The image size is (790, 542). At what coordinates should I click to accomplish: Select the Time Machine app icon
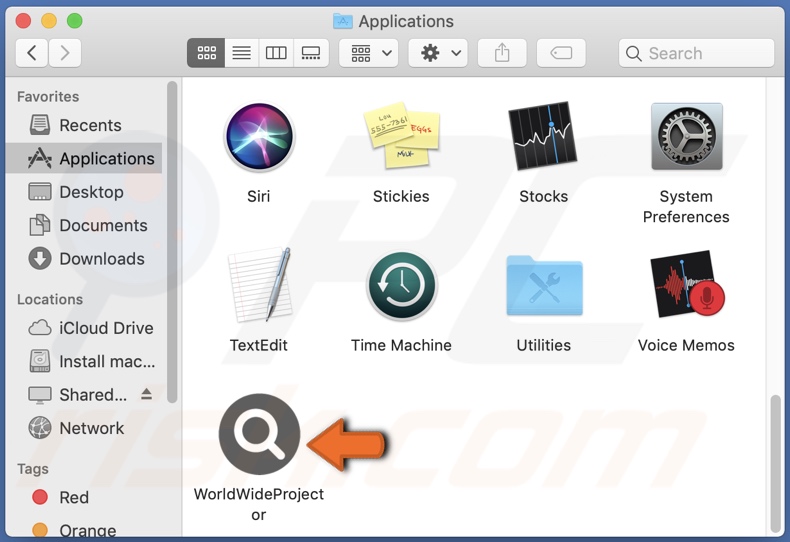click(x=402, y=286)
